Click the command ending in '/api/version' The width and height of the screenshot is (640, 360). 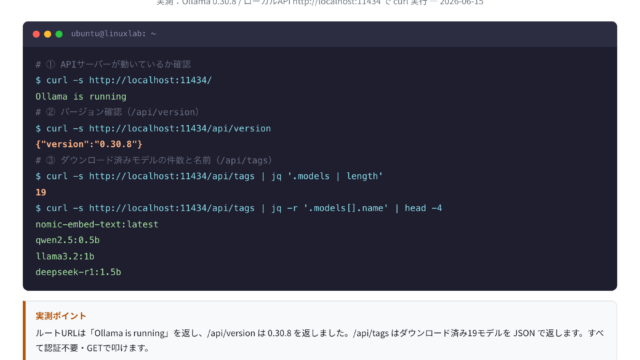pos(153,128)
